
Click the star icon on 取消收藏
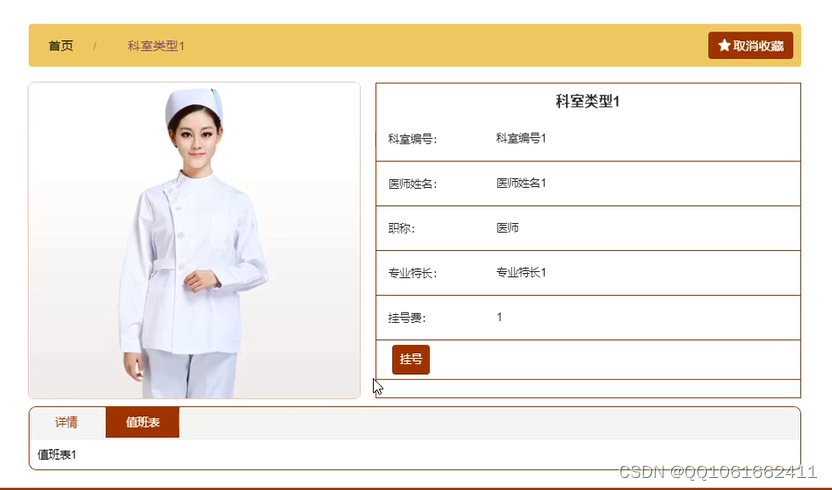[724, 46]
